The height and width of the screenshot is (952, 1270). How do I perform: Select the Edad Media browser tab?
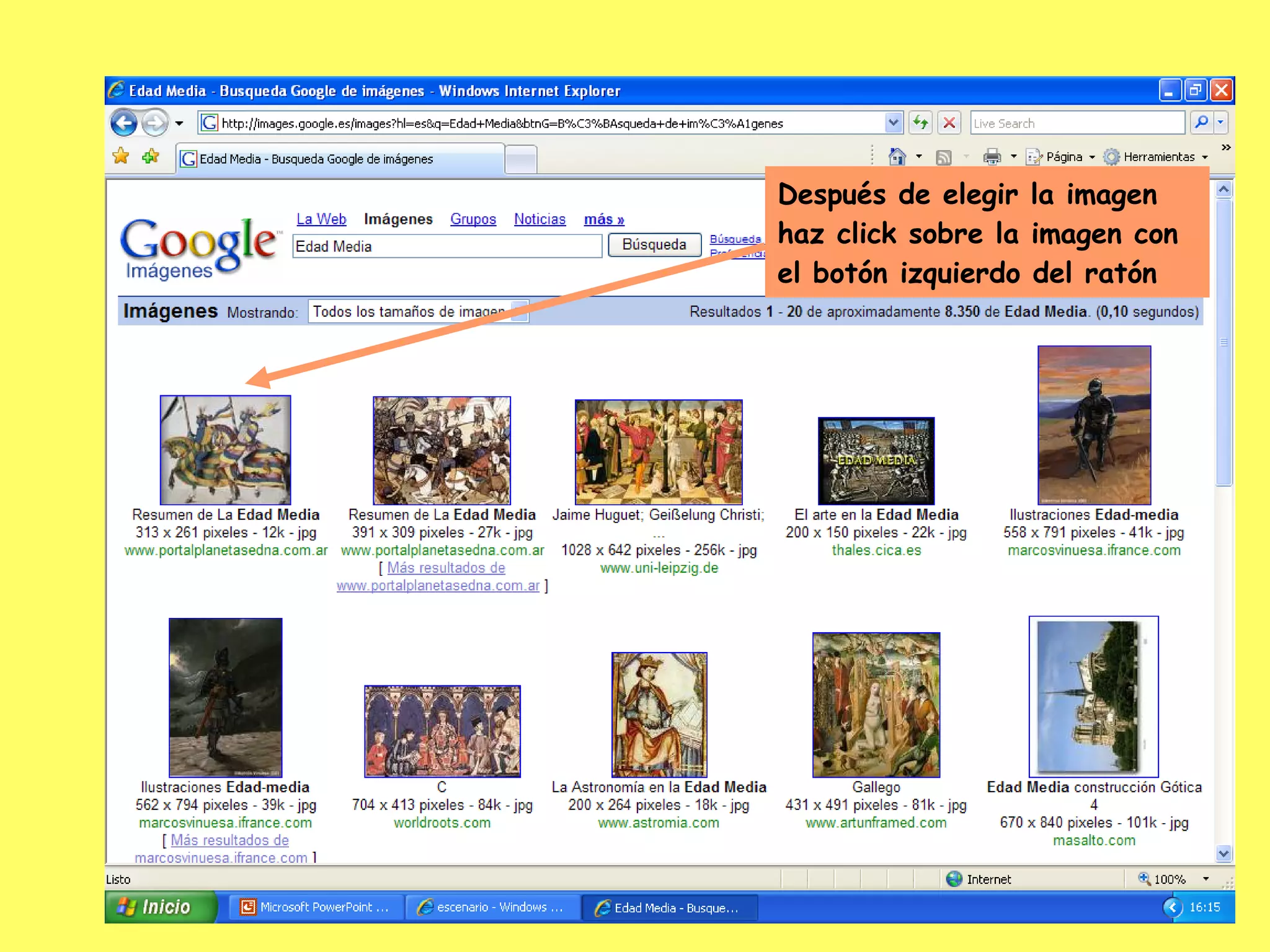pyautogui.click(x=340, y=159)
